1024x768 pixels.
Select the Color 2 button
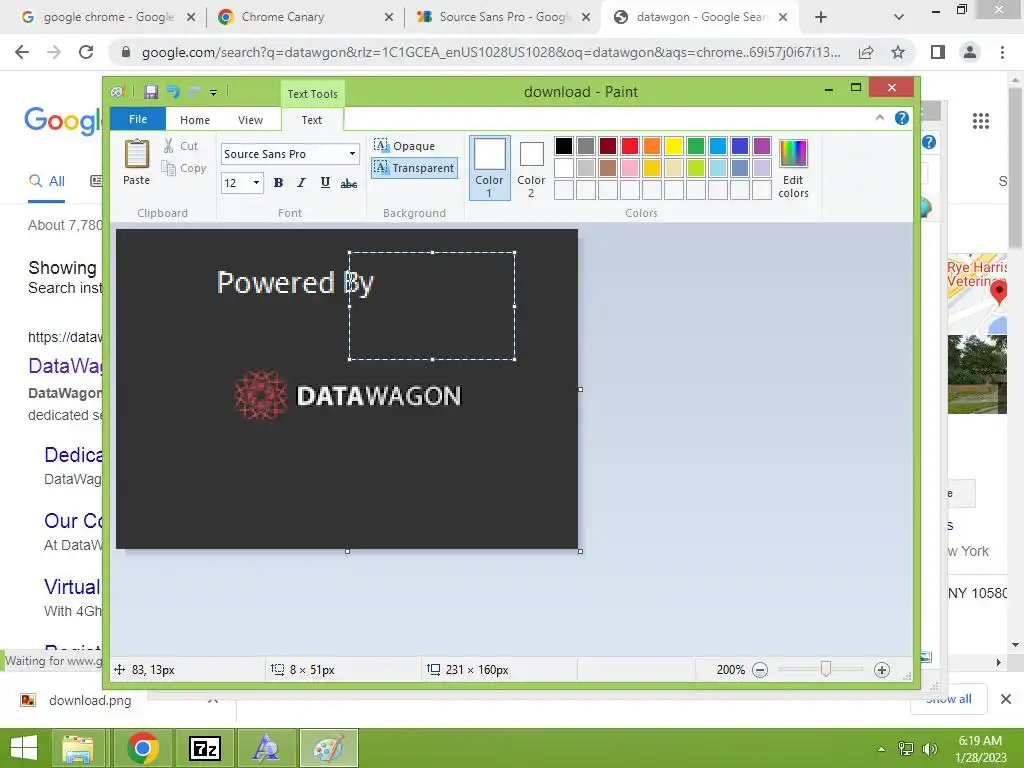click(x=531, y=168)
